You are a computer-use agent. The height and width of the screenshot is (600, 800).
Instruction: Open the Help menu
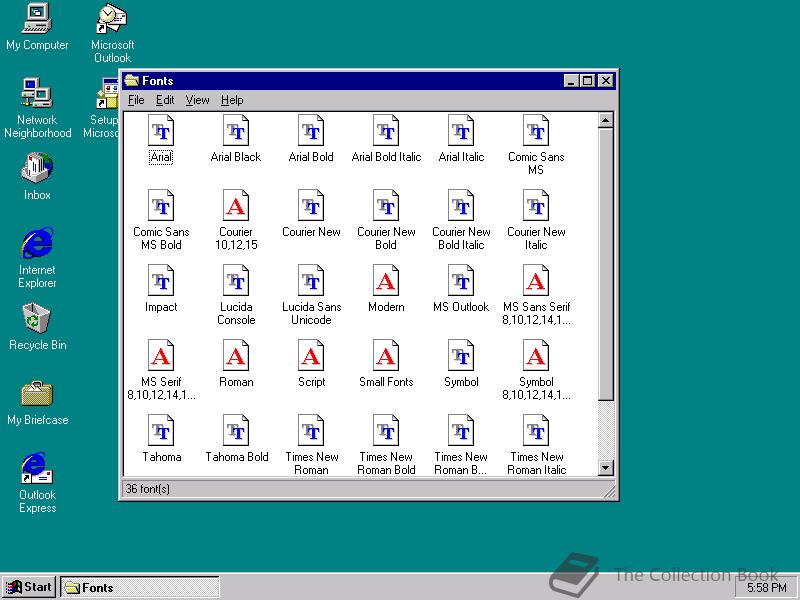pos(232,100)
